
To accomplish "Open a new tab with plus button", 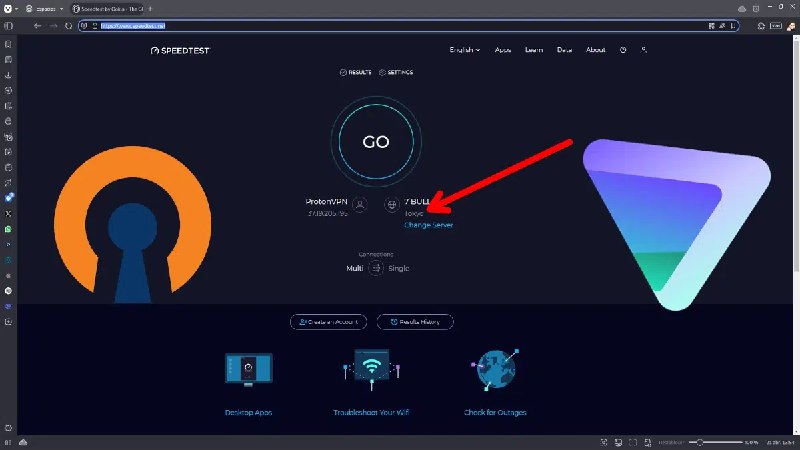I will (151, 9).
